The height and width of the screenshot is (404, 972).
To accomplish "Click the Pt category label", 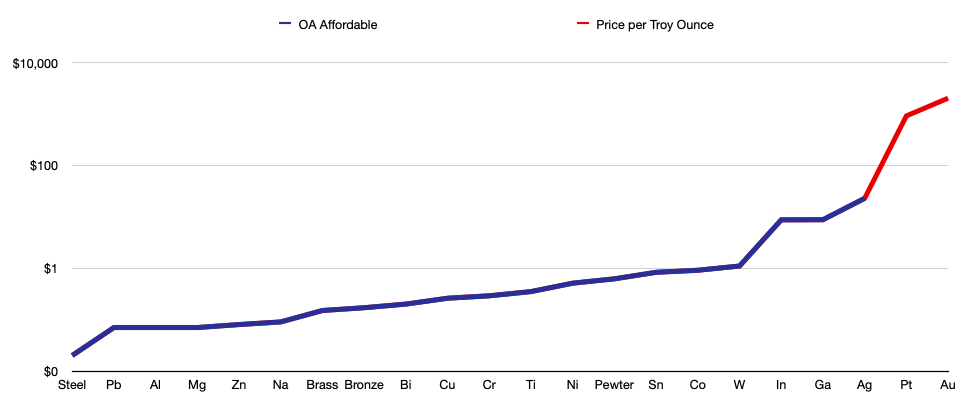I will [906, 385].
